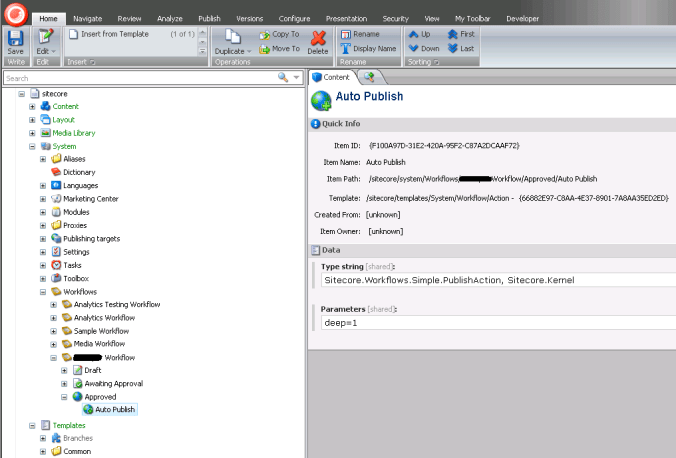Click the Search input field

click(x=140, y=78)
